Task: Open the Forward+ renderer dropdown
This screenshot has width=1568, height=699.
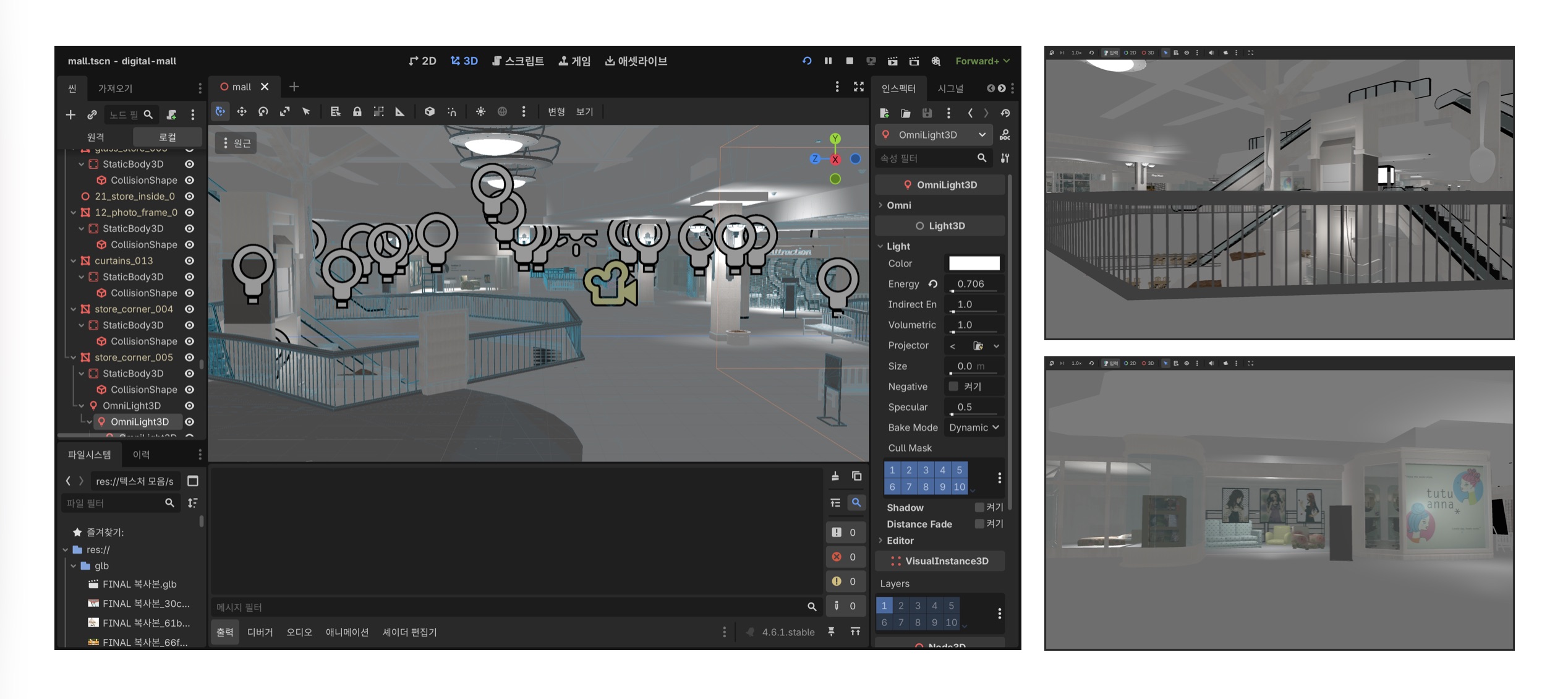Action: tap(982, 61)
